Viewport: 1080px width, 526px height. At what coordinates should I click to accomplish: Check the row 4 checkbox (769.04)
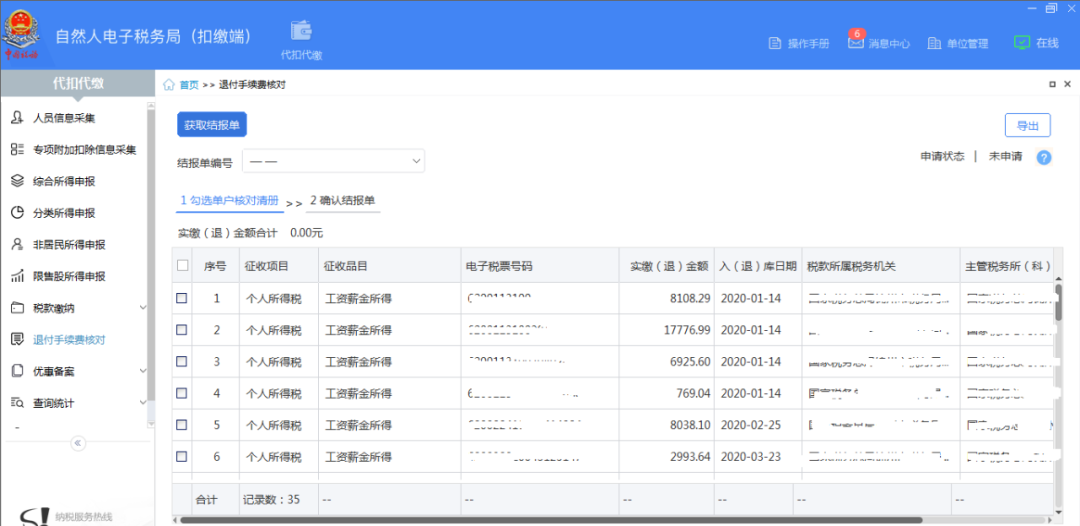[181, 393]
